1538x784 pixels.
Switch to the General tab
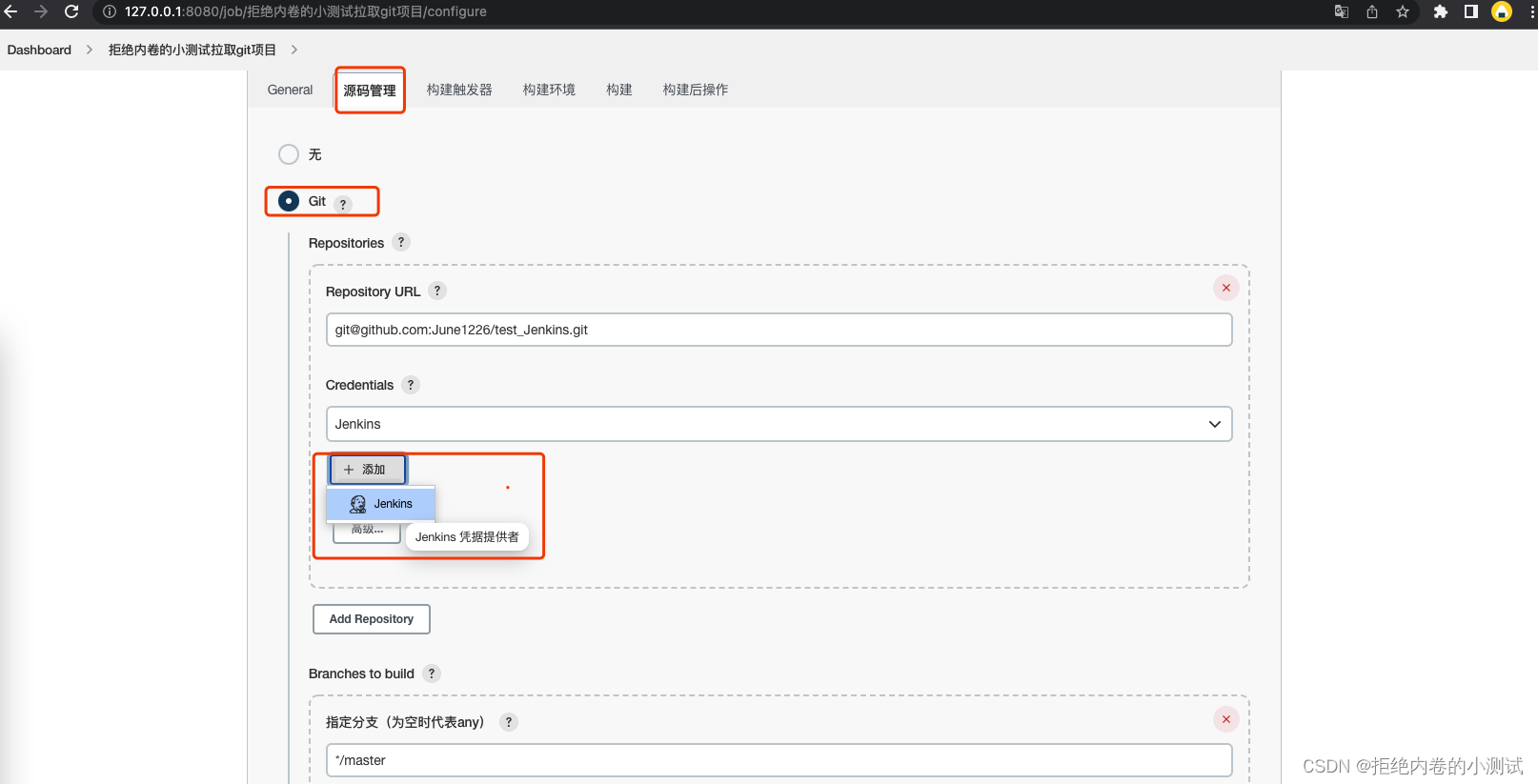tap(290, 90)
